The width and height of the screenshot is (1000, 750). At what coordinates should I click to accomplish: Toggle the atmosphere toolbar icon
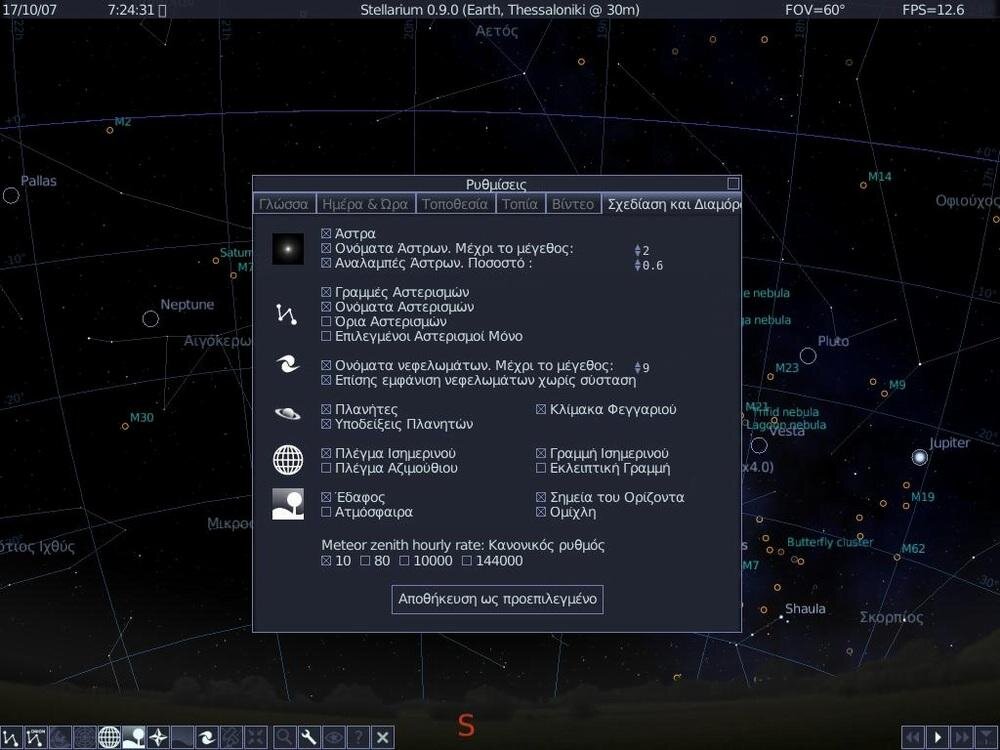[183, 737]
